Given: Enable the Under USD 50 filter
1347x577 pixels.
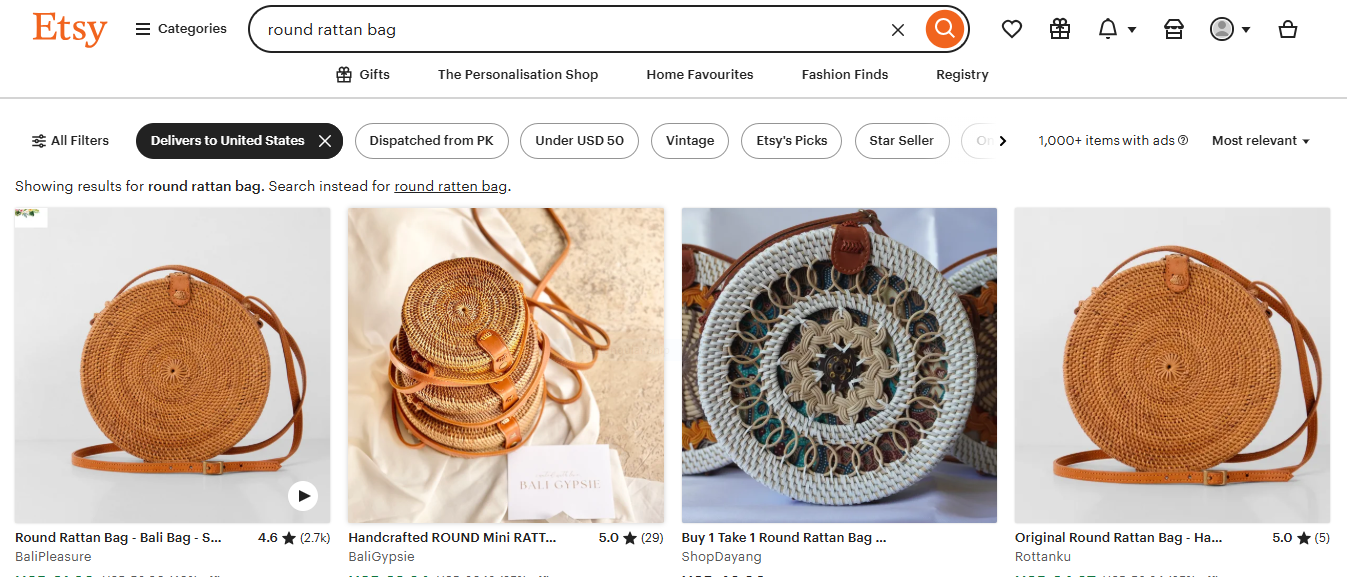Looking at the screenshot, I should click(579, 141).
